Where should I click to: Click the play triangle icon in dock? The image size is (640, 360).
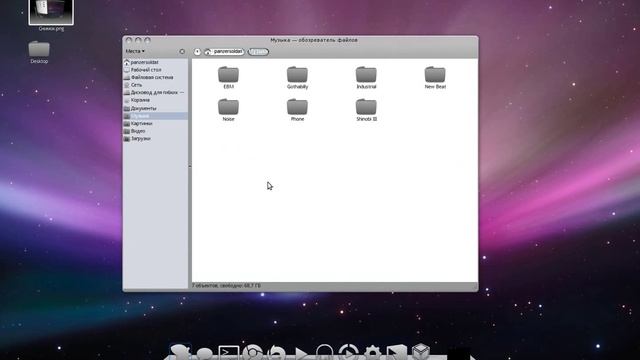[301, 353]
